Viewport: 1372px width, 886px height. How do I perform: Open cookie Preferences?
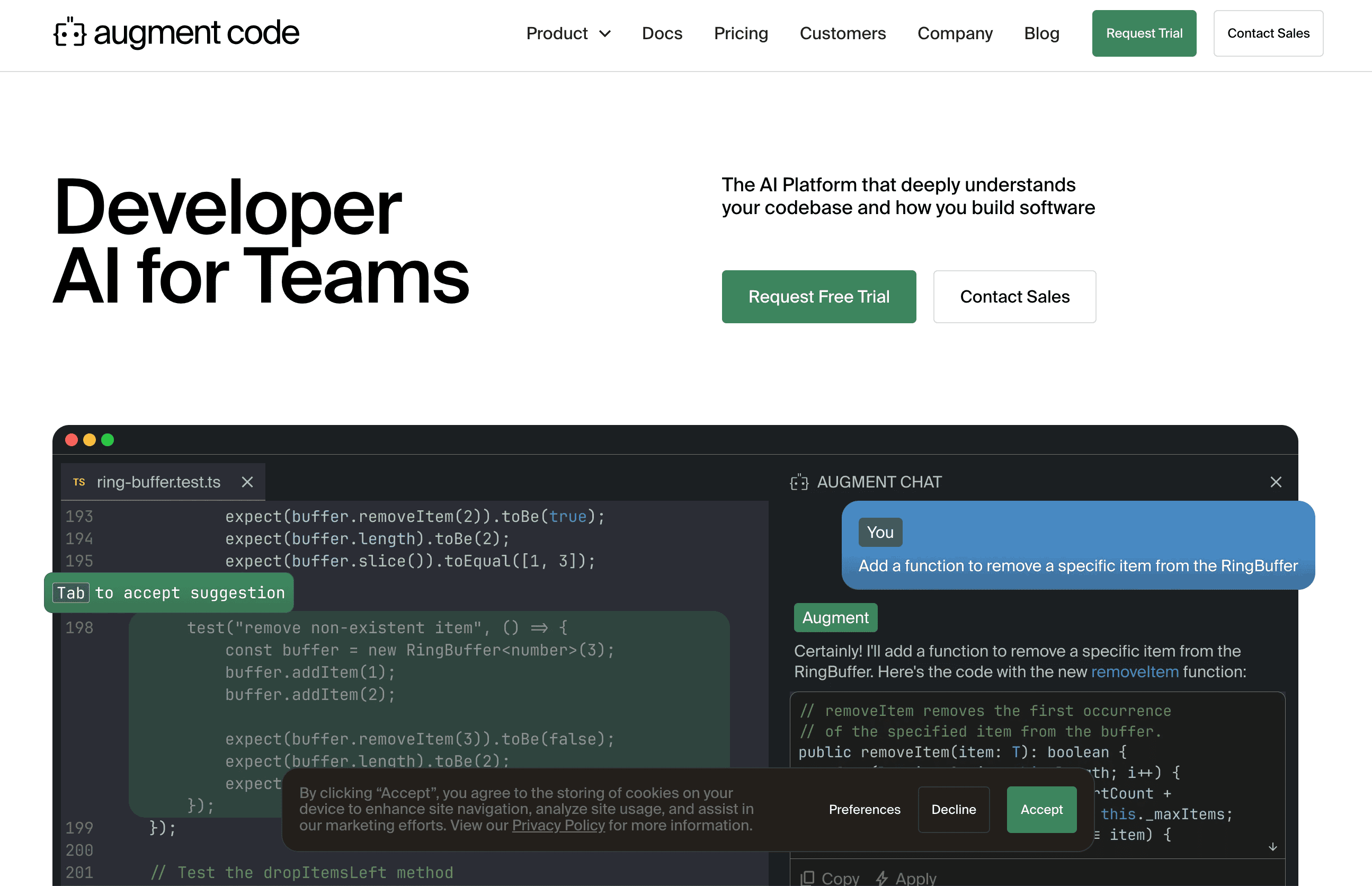click(x=865, y=809)
